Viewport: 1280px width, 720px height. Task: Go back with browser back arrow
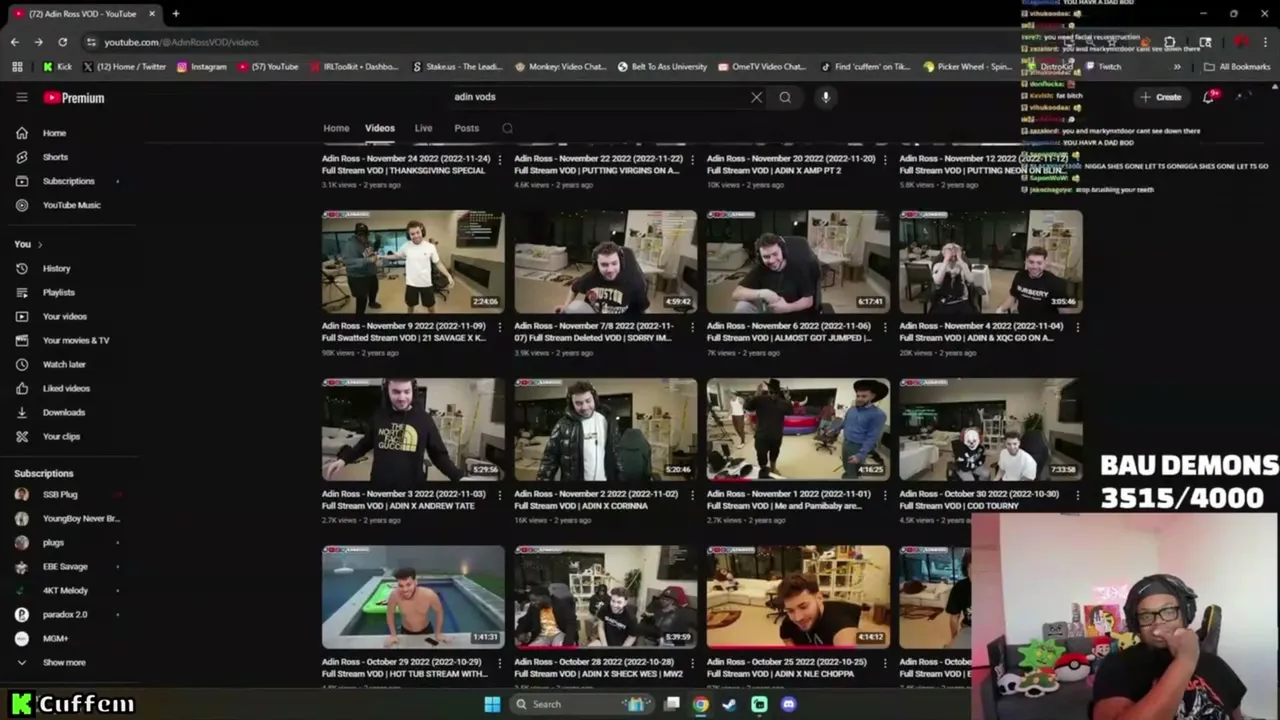tap(14, 42)
